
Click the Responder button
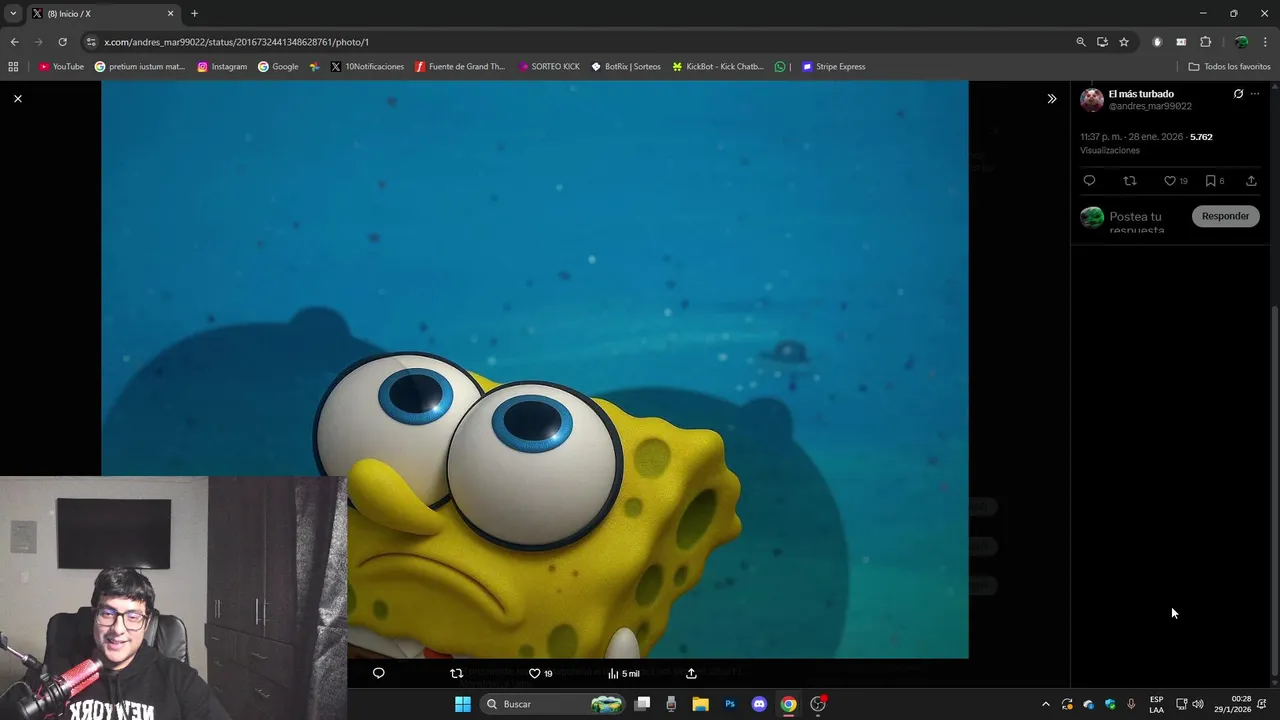point(1225,216)
